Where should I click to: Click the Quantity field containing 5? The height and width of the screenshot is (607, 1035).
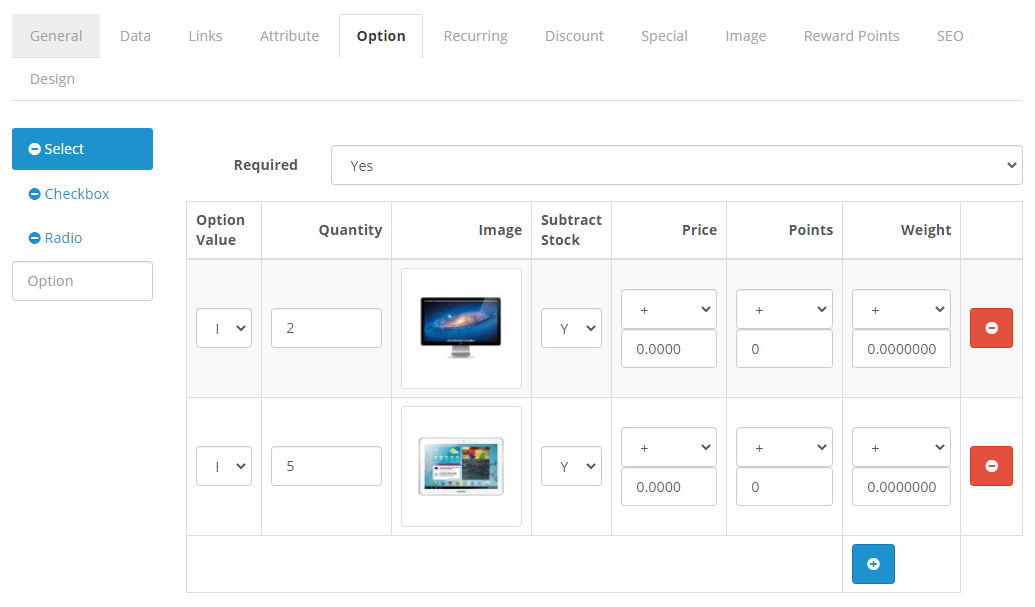[x=326, y=466]
